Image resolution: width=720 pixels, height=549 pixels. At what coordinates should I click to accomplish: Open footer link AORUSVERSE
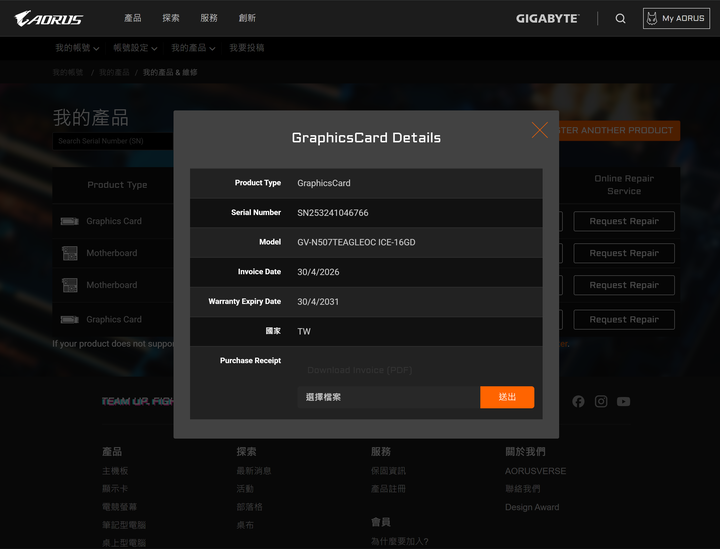(x=535, y=471)
